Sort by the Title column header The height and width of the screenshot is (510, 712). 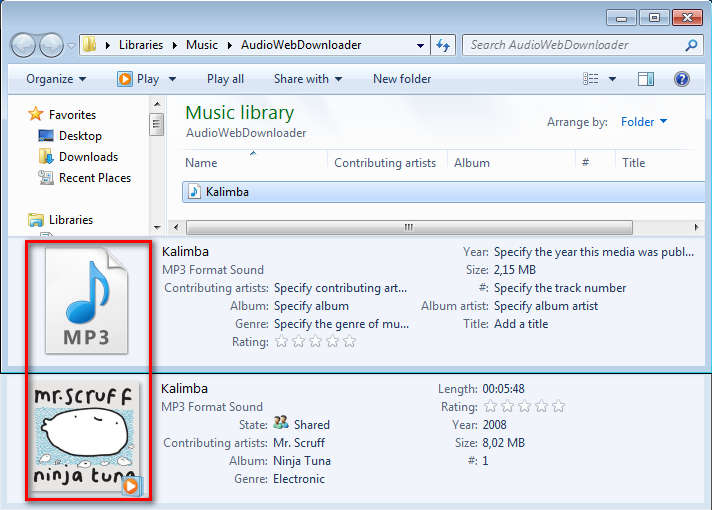(x=633, y=163)
